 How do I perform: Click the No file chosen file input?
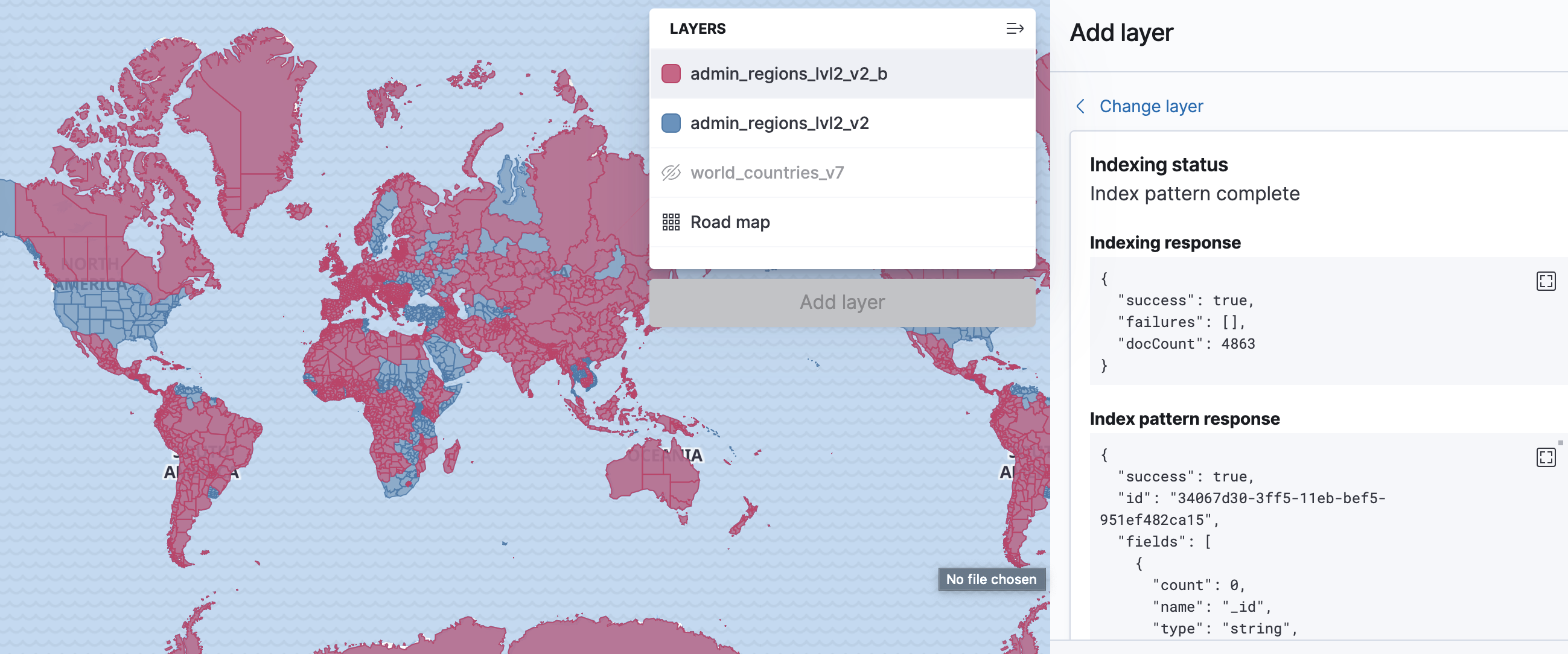[992, 579]
